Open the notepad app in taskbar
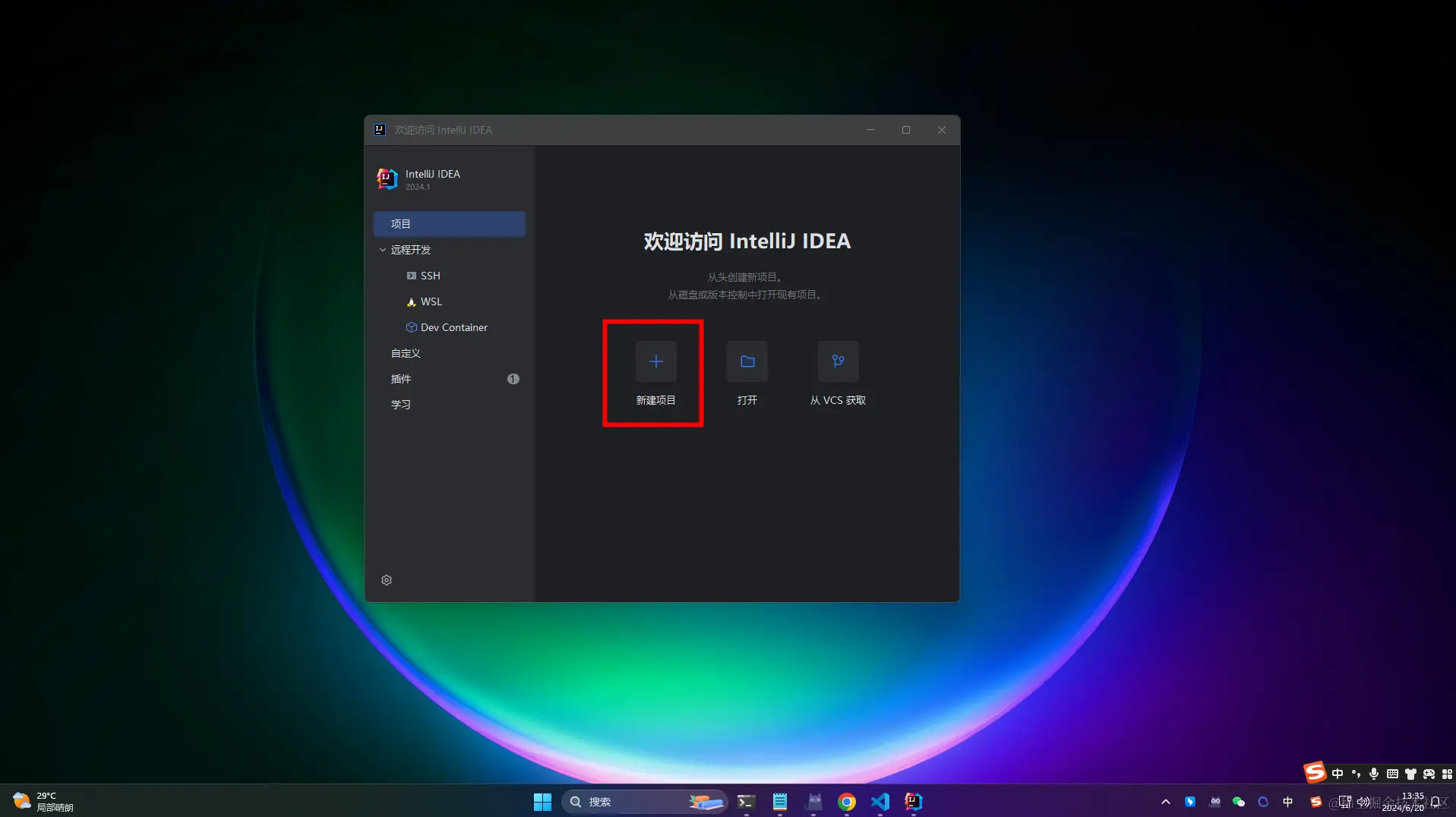This screenshot has height=817, width=1456. 779,802
